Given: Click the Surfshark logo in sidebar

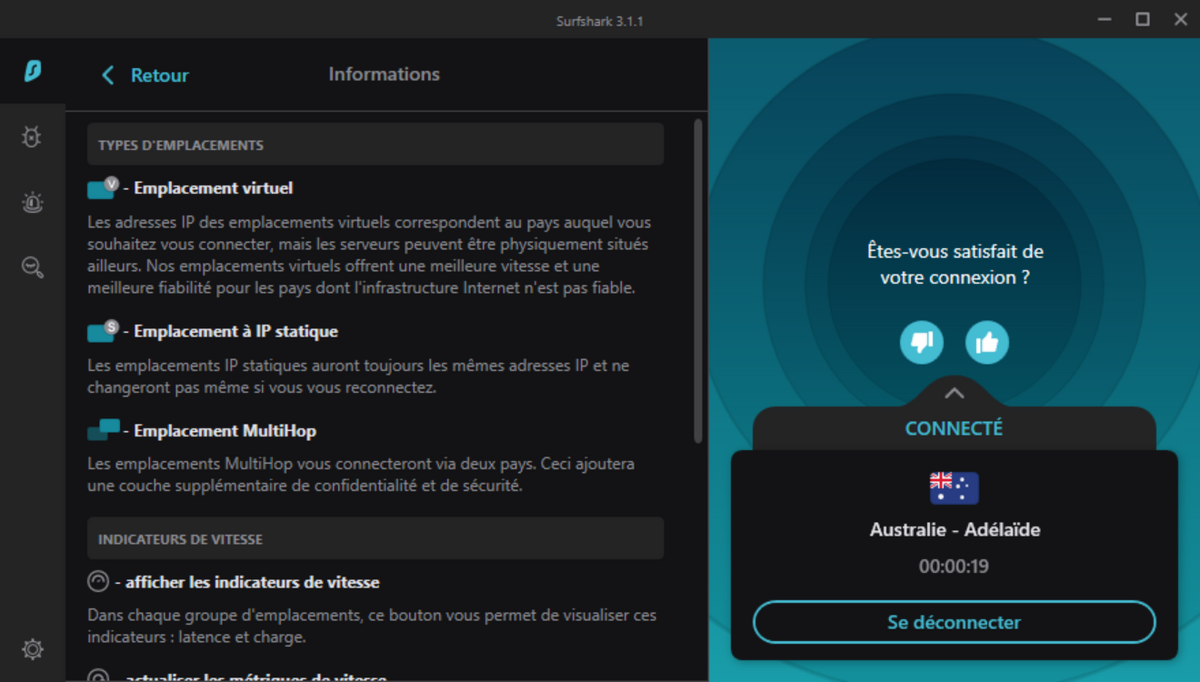Looking at the screenshot, I should 33,71.
